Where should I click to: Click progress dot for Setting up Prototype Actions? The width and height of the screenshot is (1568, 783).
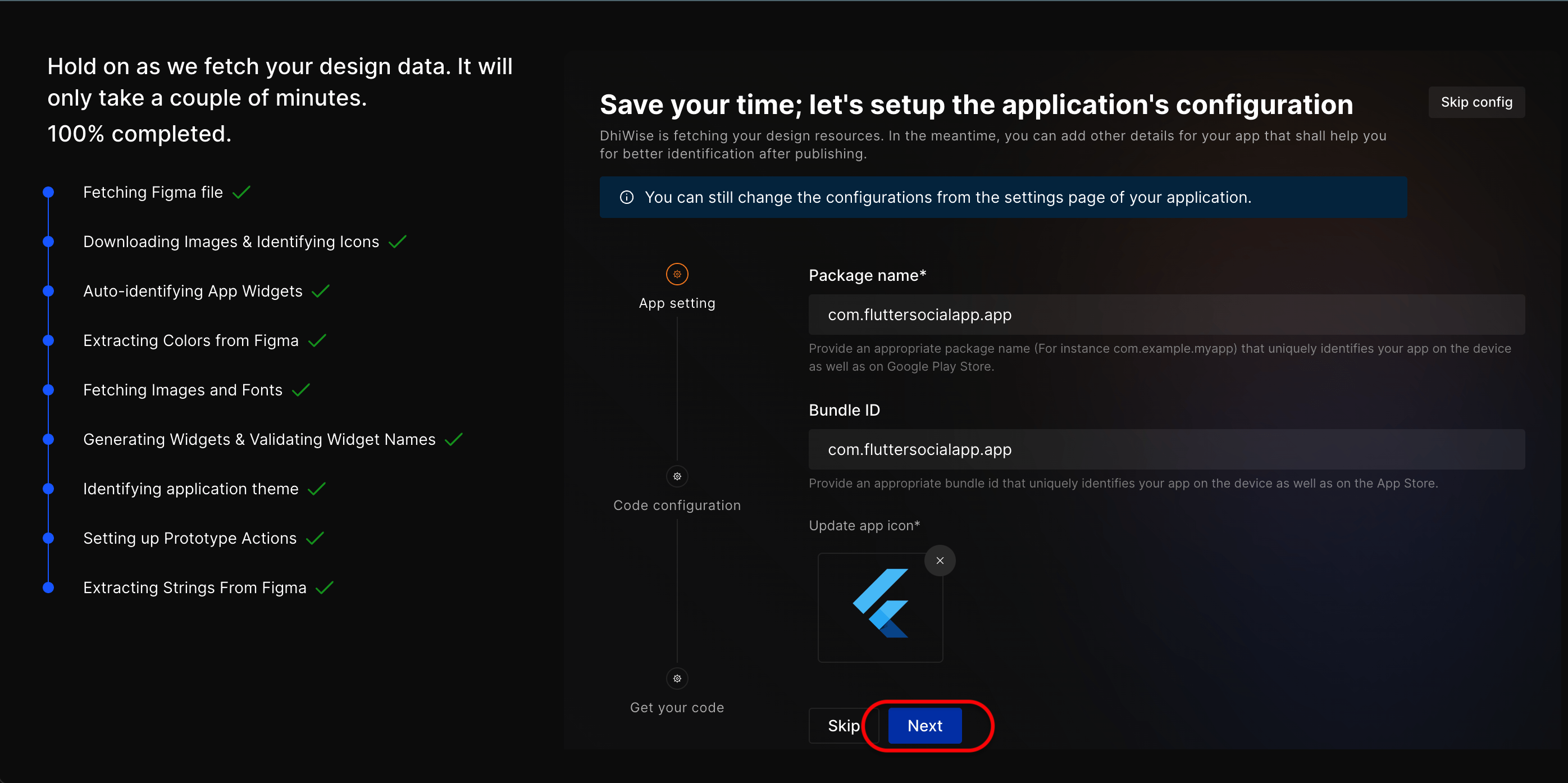49,538
